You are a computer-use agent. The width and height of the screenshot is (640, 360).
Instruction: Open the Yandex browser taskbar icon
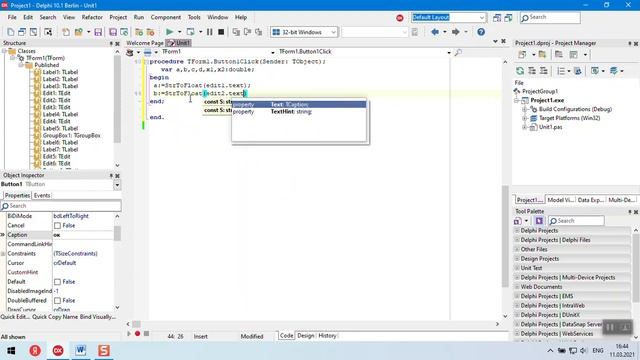[35, 350]
